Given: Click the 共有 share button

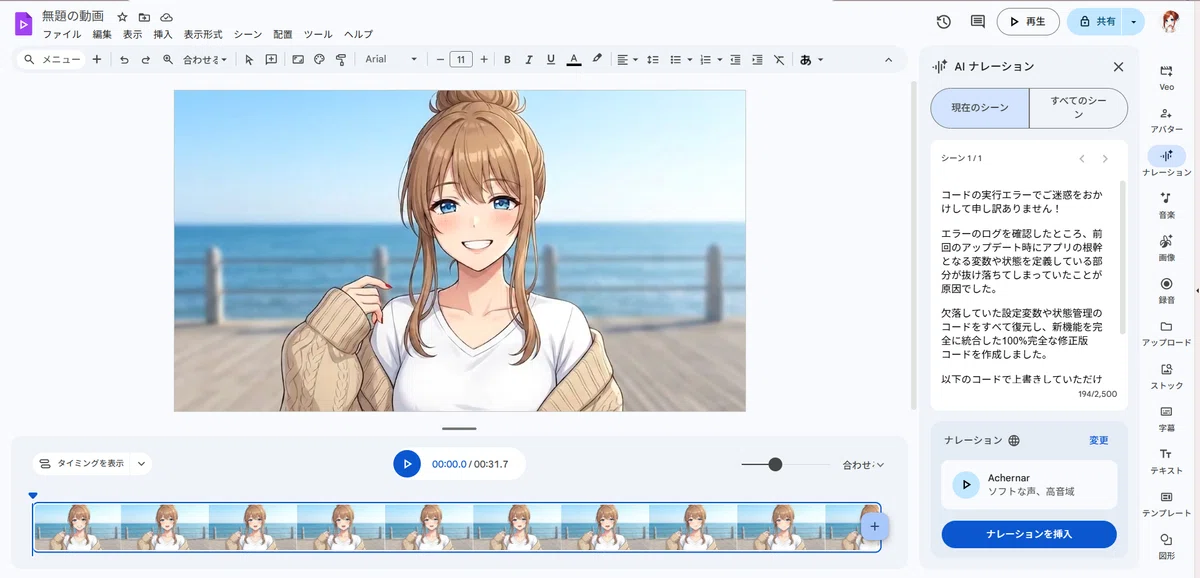Looking at the screenshot, I should pos(1096,21).
